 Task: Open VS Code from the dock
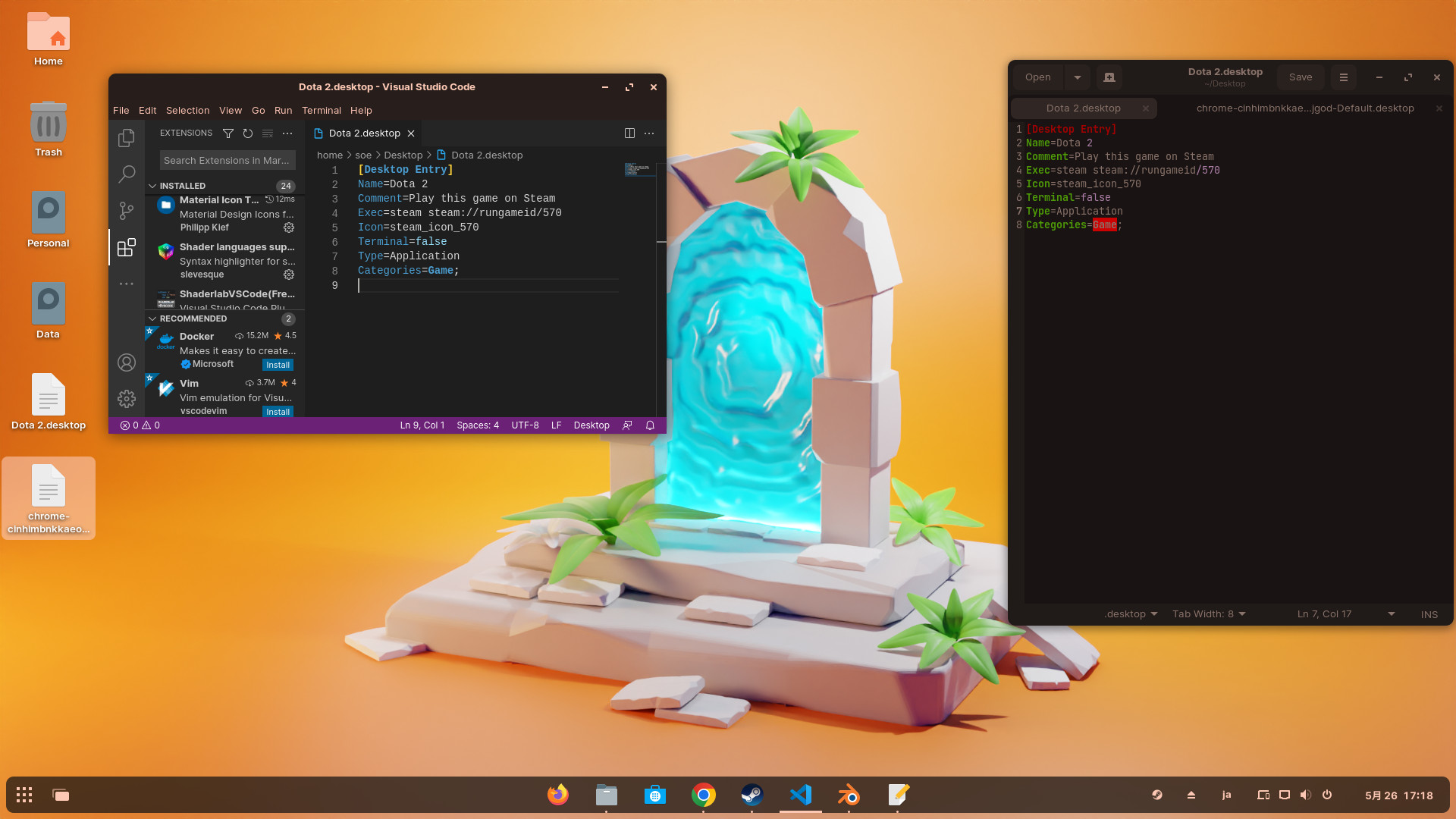[801, 795]
